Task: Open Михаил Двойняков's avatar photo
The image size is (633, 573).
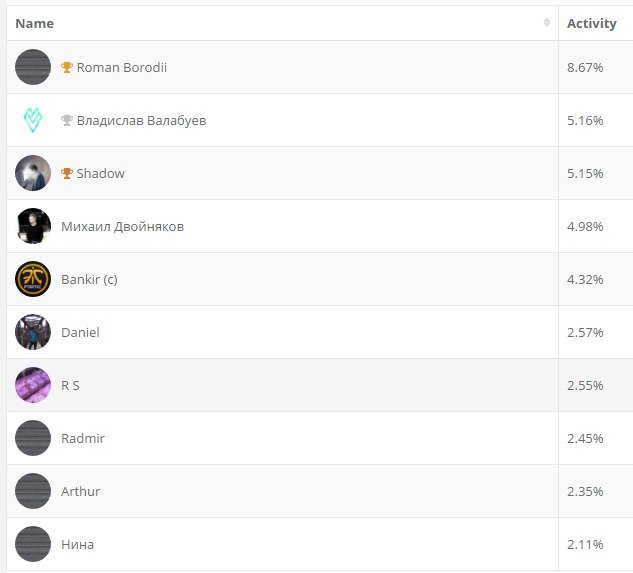Action: tap(33, 226)
